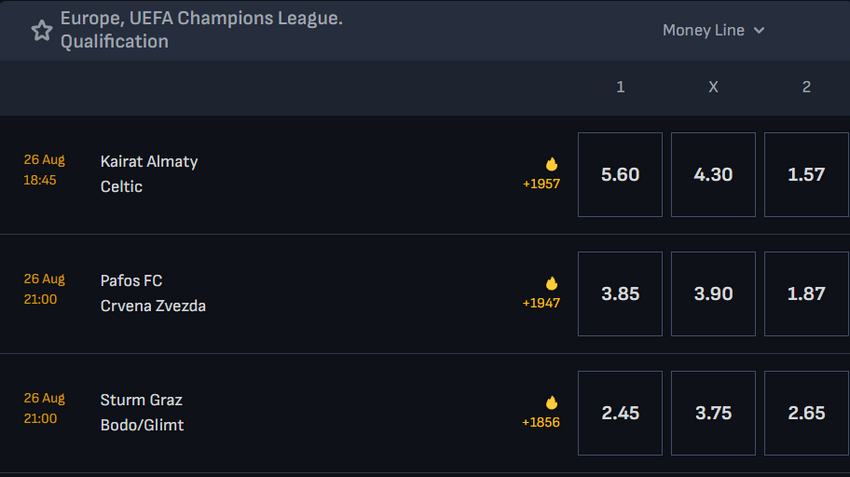Image resolution: width=850 pixels, height=477 pixels.
Task: Select Pafos FC win odds 3.85
Action: (x=620, y=294)
